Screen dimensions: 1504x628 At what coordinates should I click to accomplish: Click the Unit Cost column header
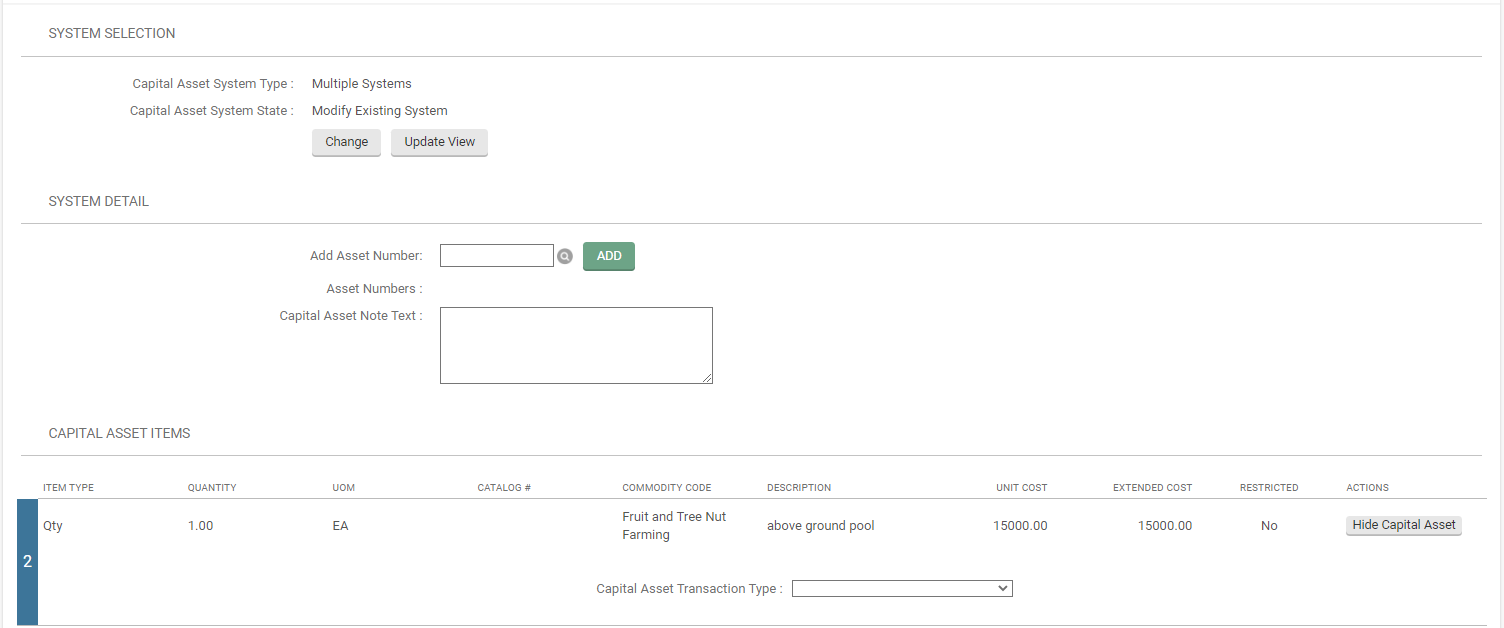(1021, 488)
